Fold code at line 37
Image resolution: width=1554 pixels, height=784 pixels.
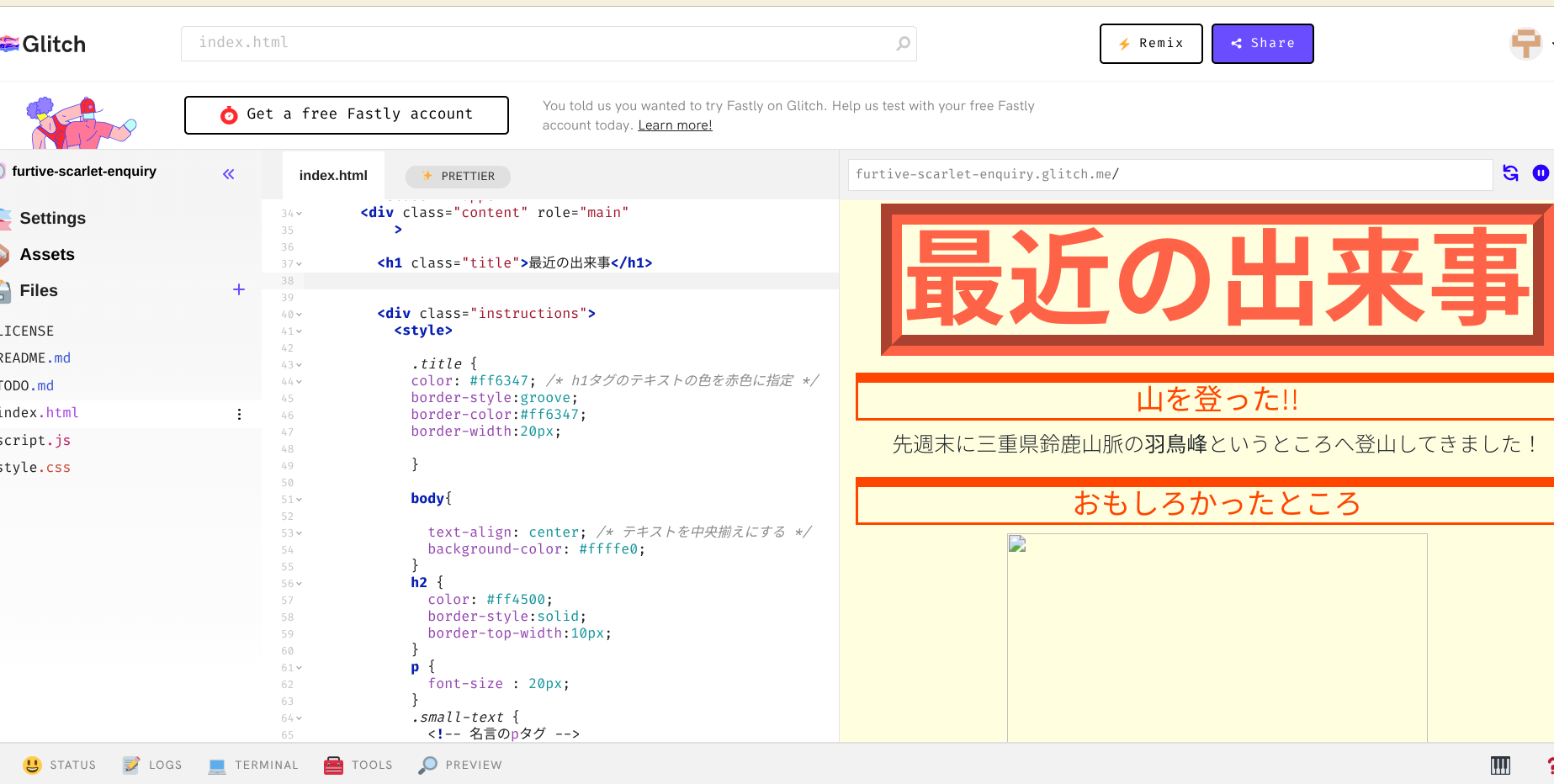click(300, 264)
